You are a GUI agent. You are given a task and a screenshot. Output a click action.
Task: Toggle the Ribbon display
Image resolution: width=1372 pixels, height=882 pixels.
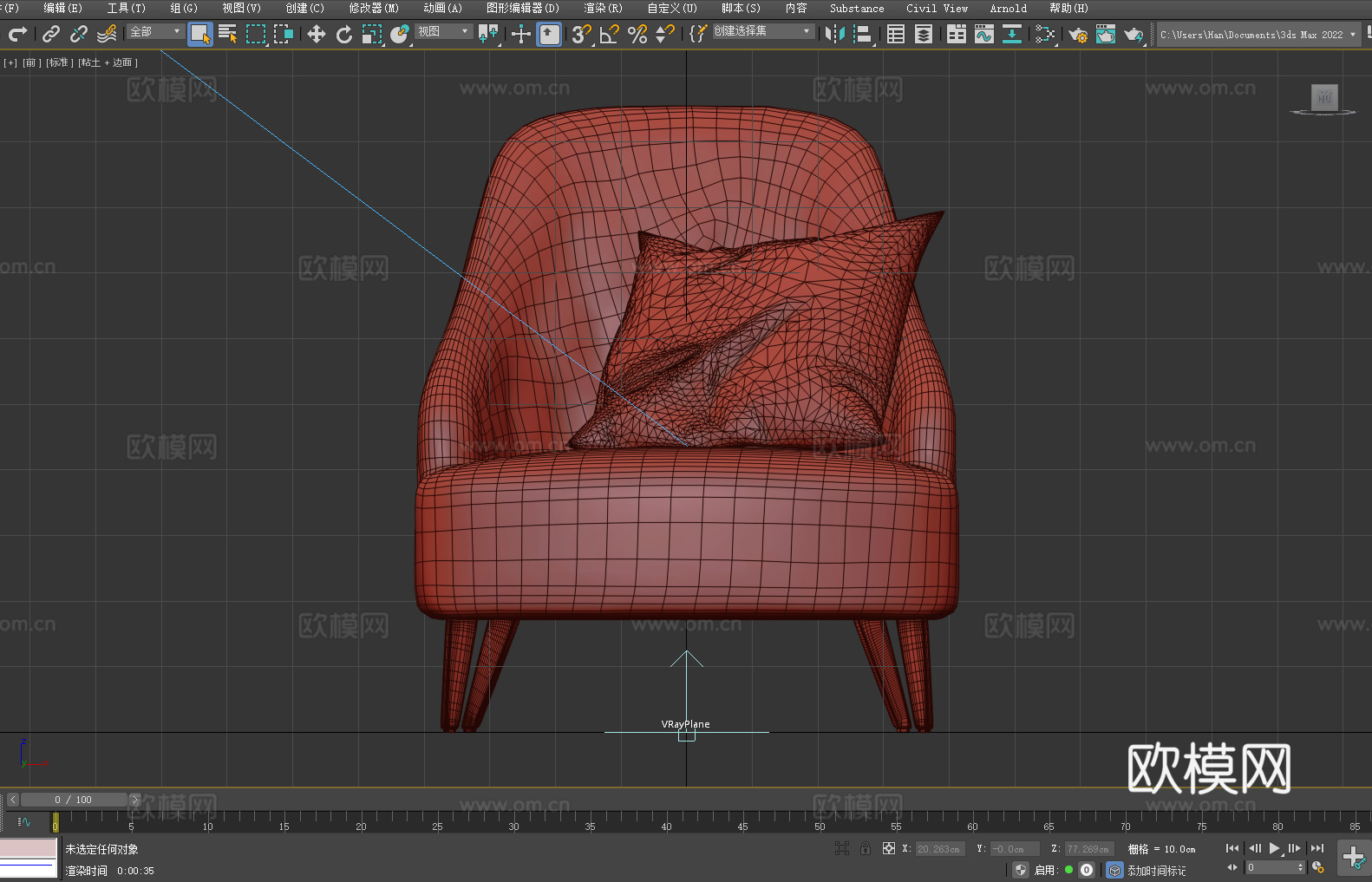pyautogui.click(x=957, y=34)
